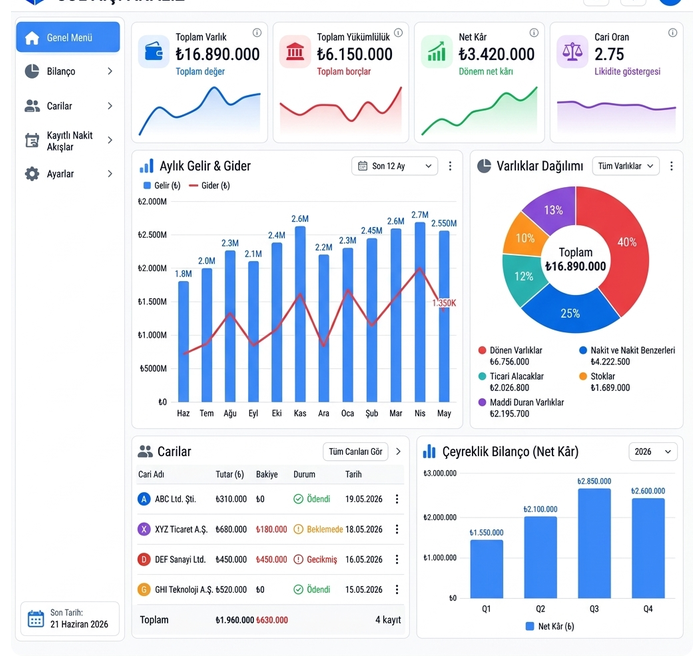Viewport: 694px width, 658px height.
Task: Open the Ayarlar settings item
Action: [68, 174]
